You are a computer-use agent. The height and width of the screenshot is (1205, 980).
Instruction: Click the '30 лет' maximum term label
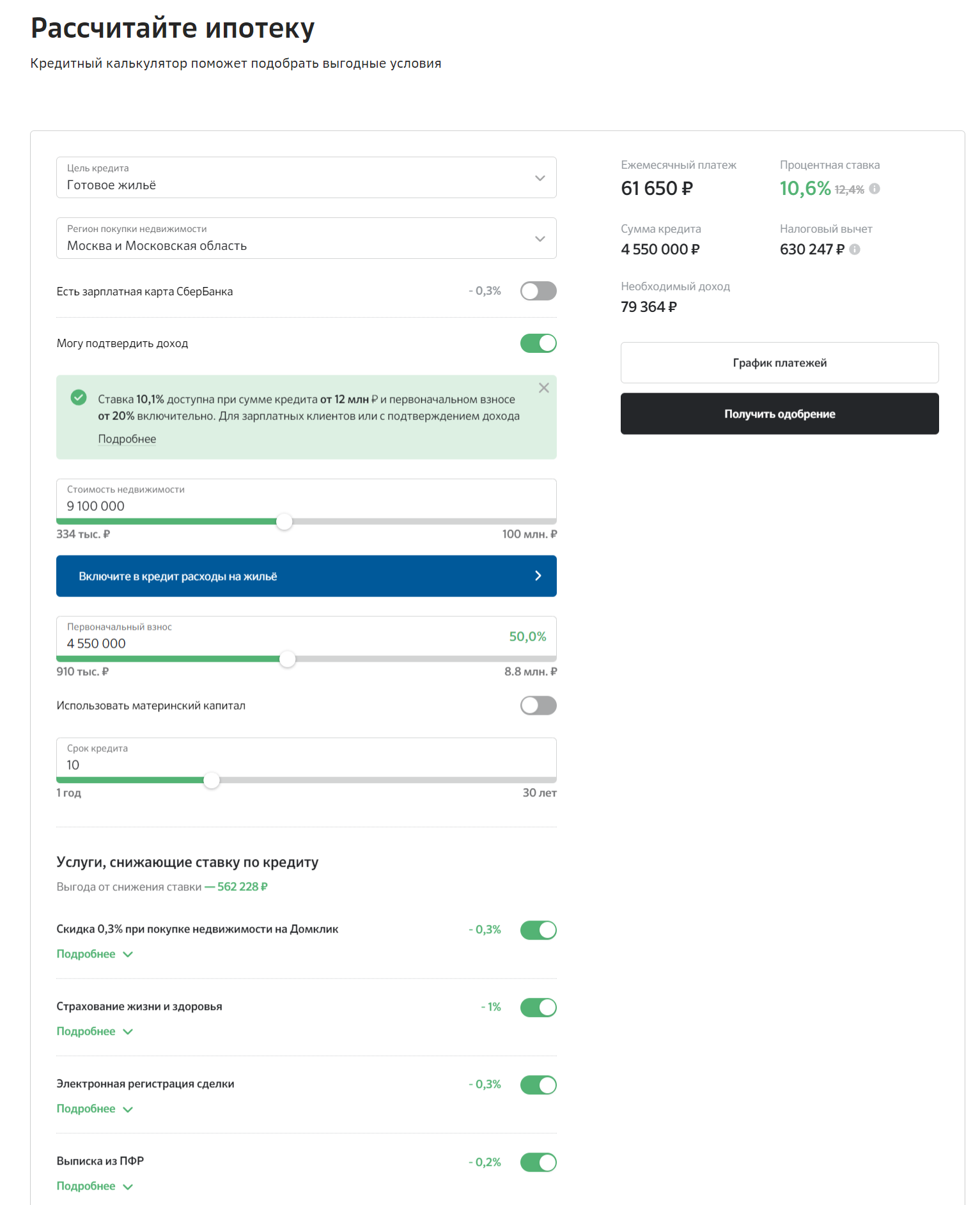tap(540, 793)
